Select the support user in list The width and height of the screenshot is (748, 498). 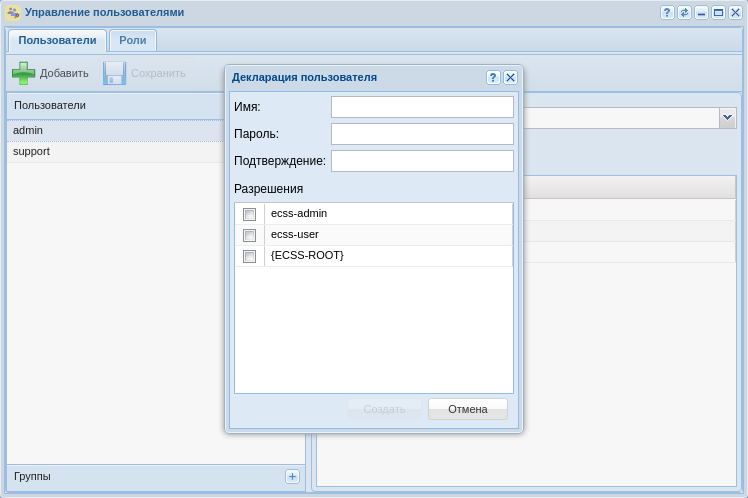(32, 152)
